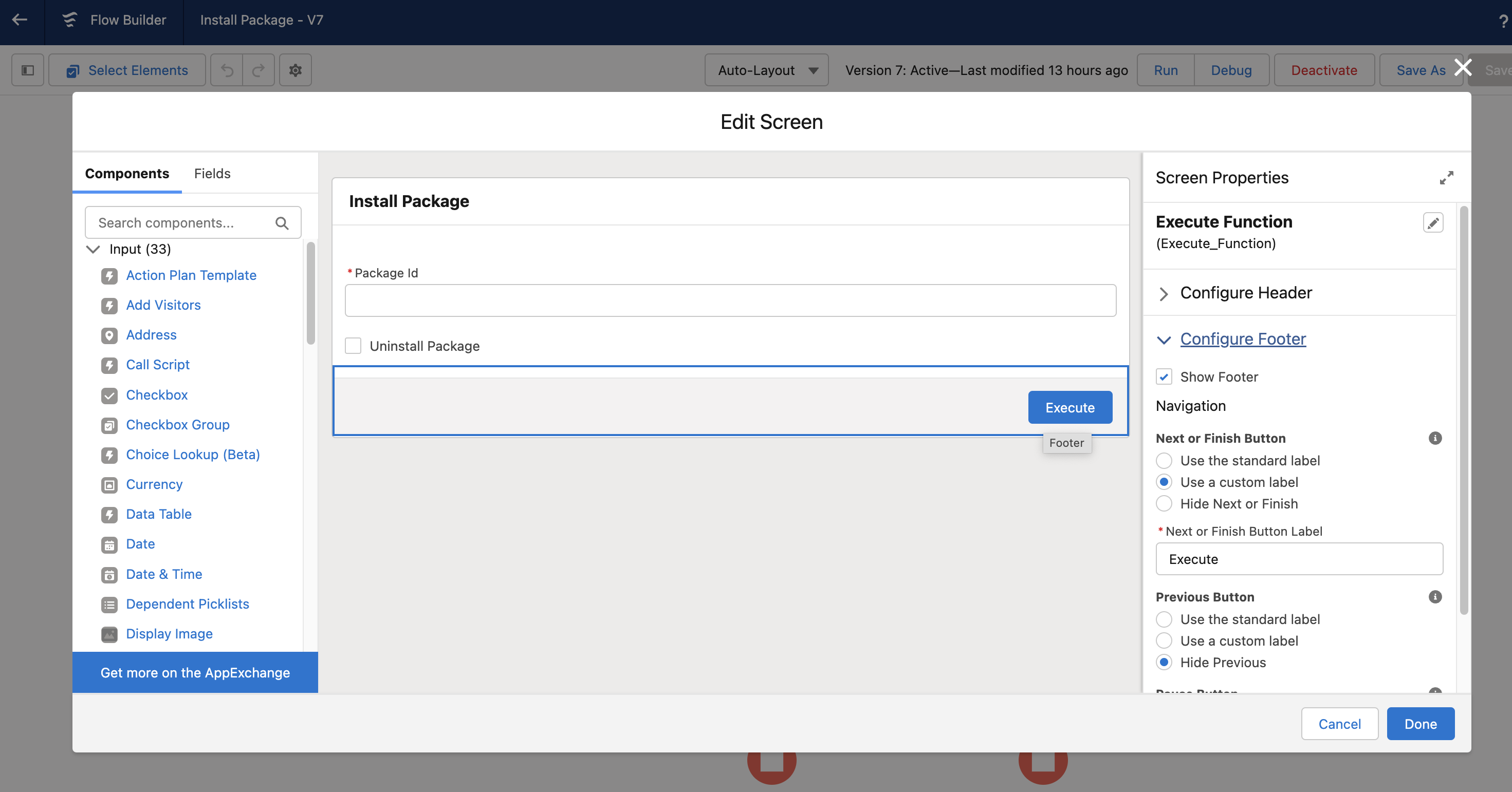Click the pencil edit icon beside Execute Function
Image resolution: width=1512 pixels, height=792 pixels.
pyautogui.click(x=1433, y=223)
